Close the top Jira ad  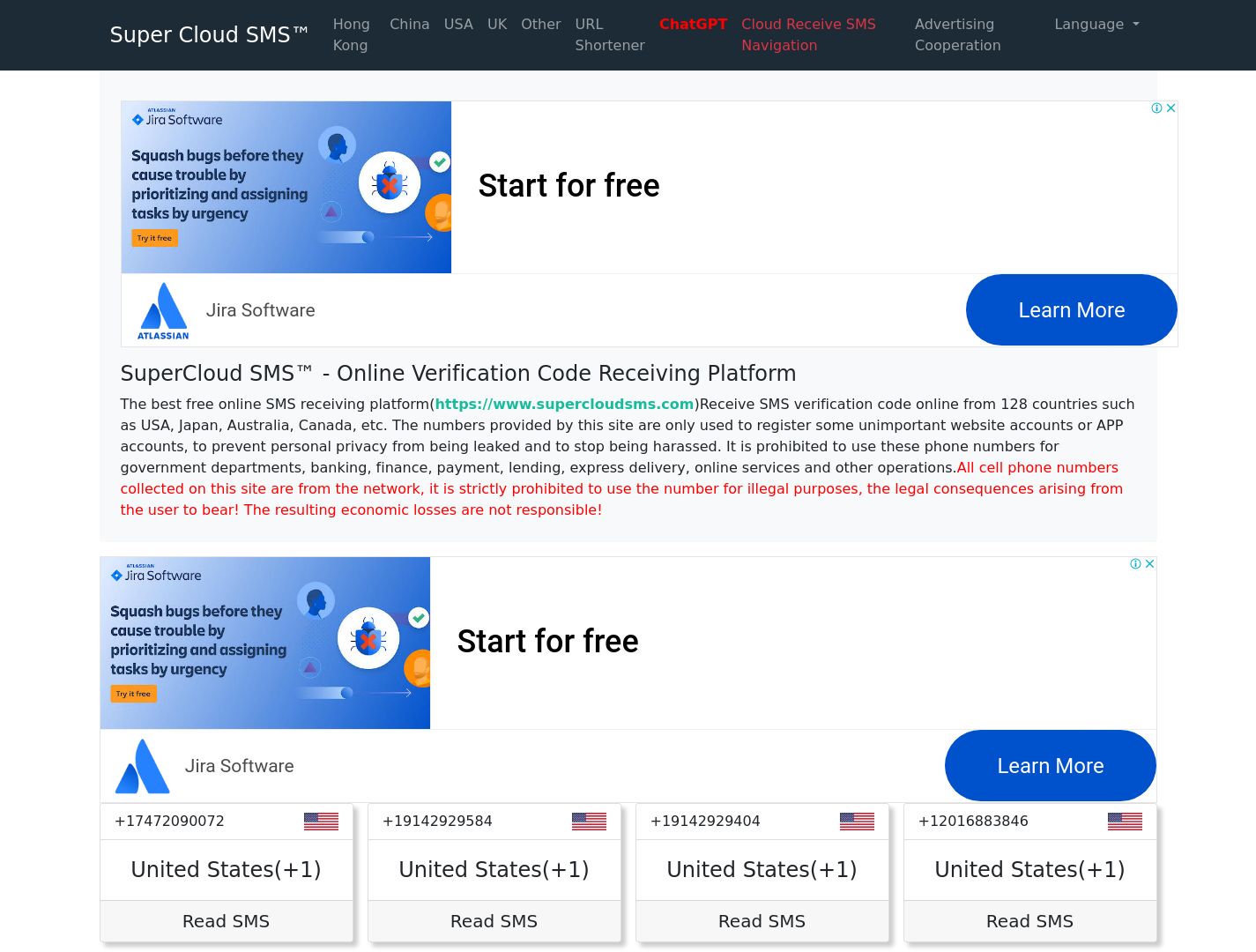[1171, 108]
